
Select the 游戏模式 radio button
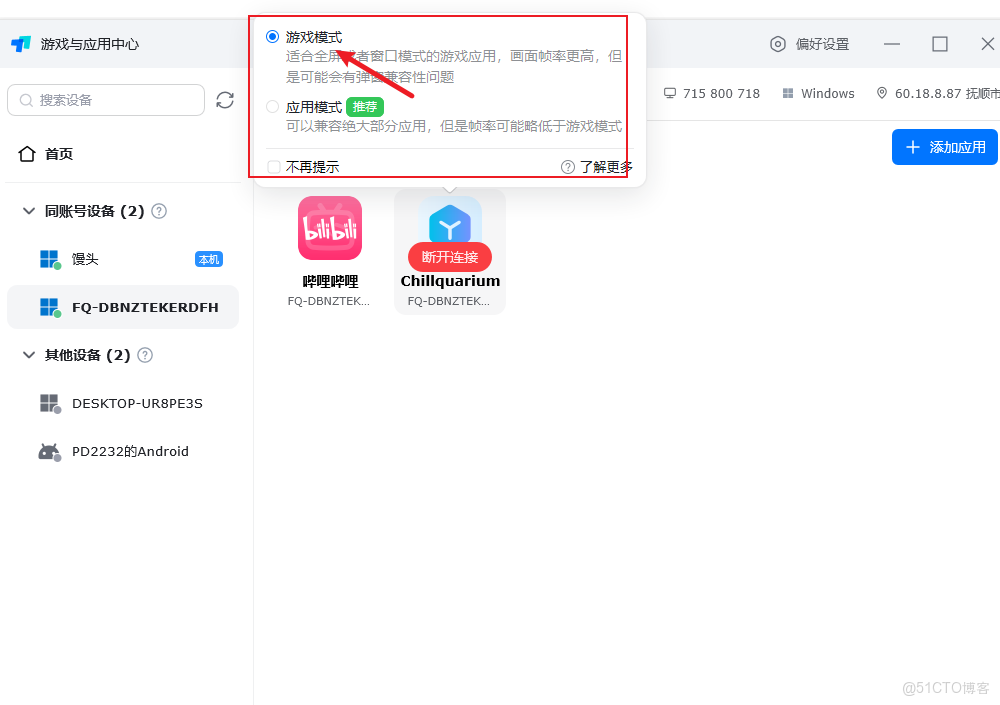(x=272, y=36)
